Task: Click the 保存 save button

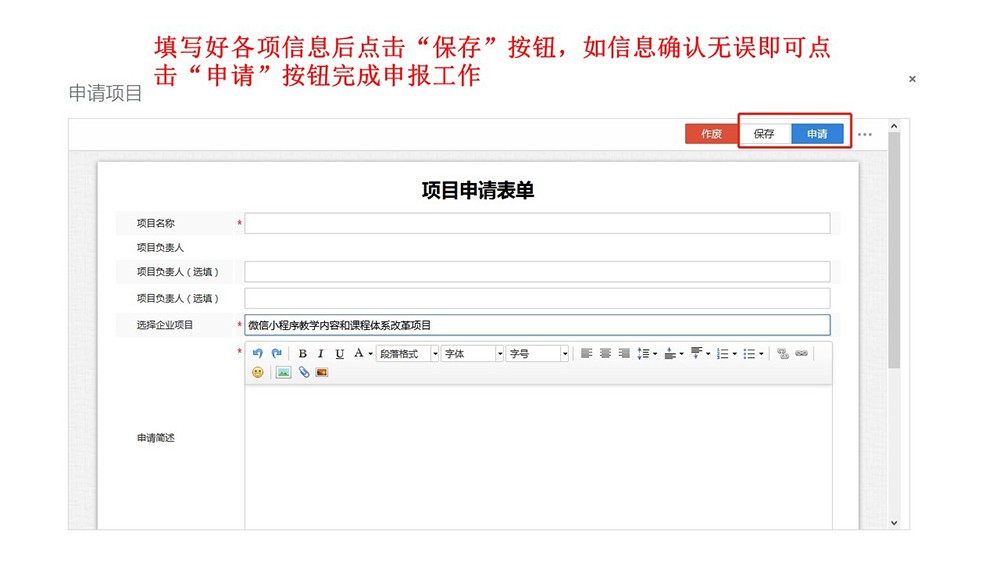Action: pyautogui.click(x=764, y=134)
